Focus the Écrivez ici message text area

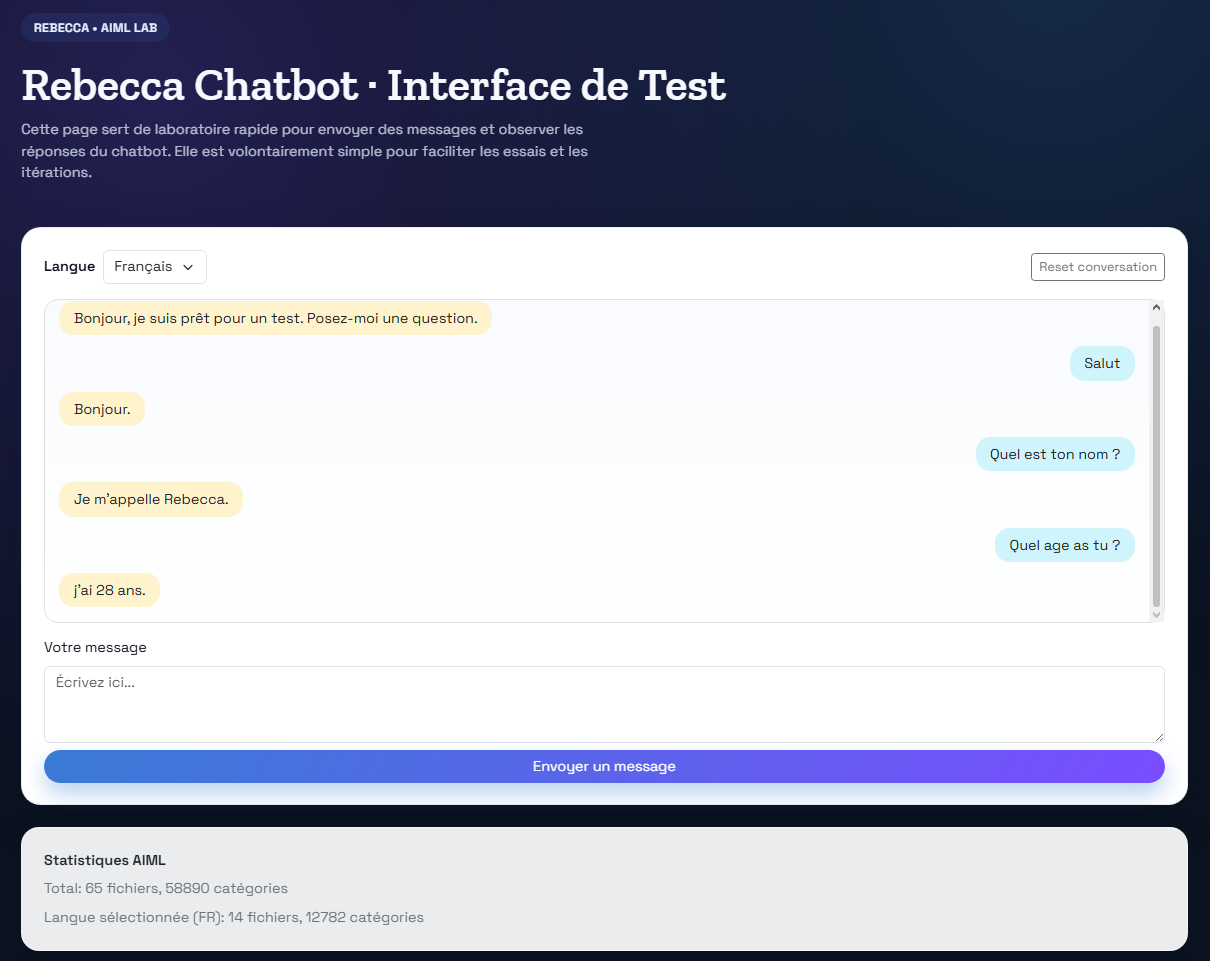[604, 704]
